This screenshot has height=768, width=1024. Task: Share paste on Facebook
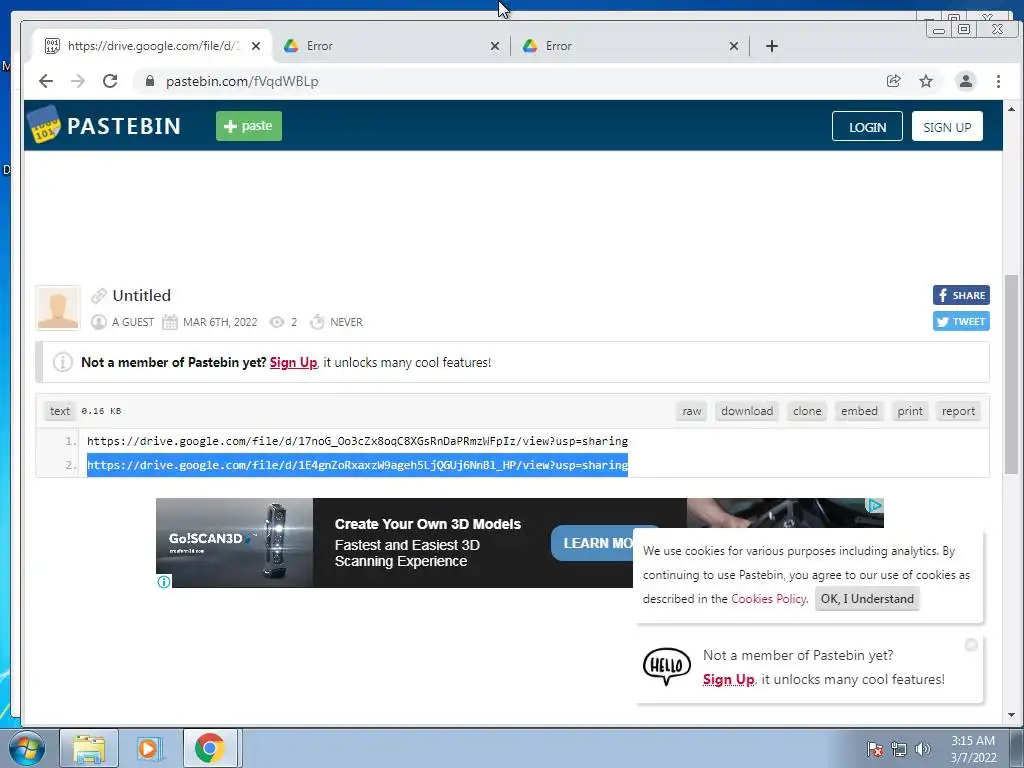tap(961, 295)
